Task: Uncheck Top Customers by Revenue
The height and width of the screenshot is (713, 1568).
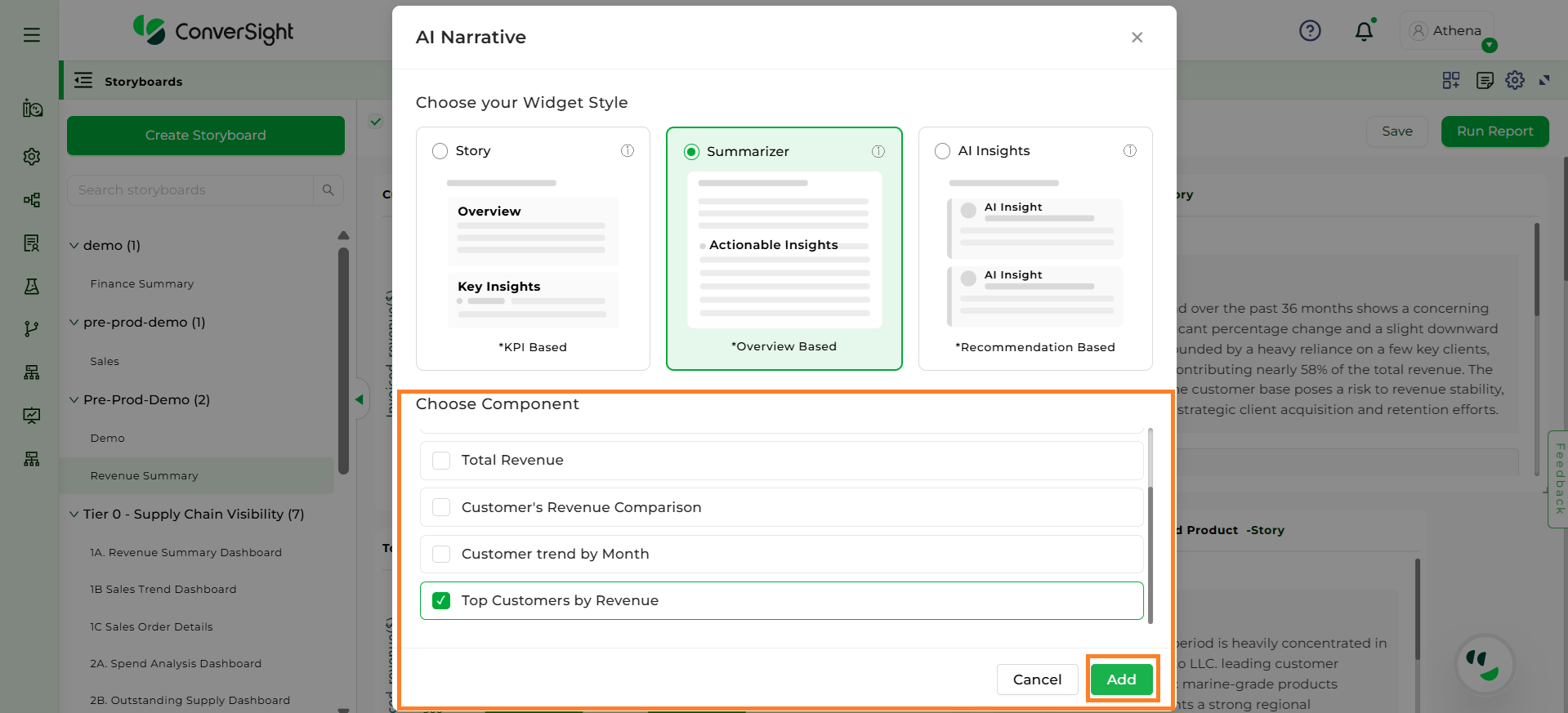Action: pos(441,601)
